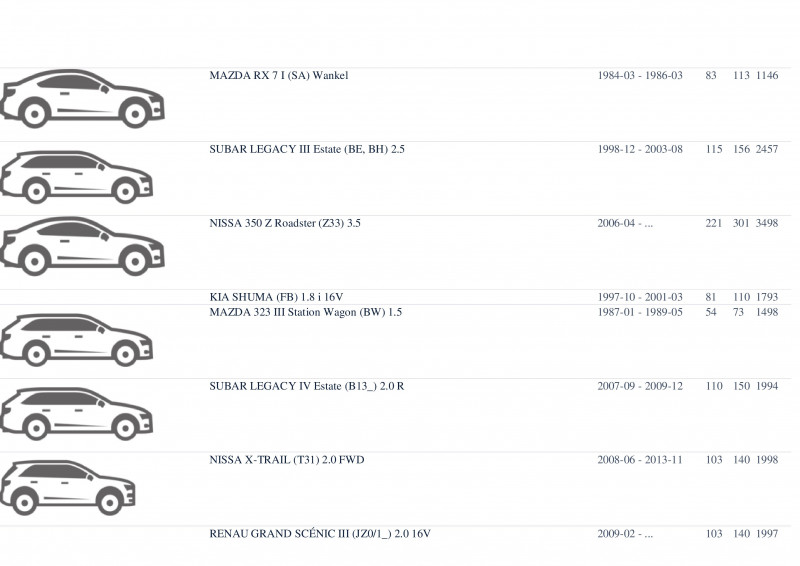Click date range 2008-06 - 2013-11
The height and width of the screenshot is (566, 800).
pyautogui.click(x=640, y=460)
